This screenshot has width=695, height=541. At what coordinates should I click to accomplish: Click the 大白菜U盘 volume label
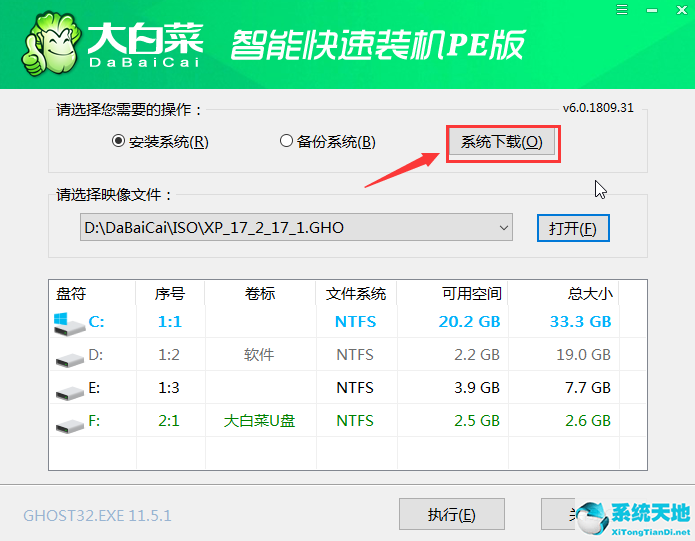[x=260, y=420]
